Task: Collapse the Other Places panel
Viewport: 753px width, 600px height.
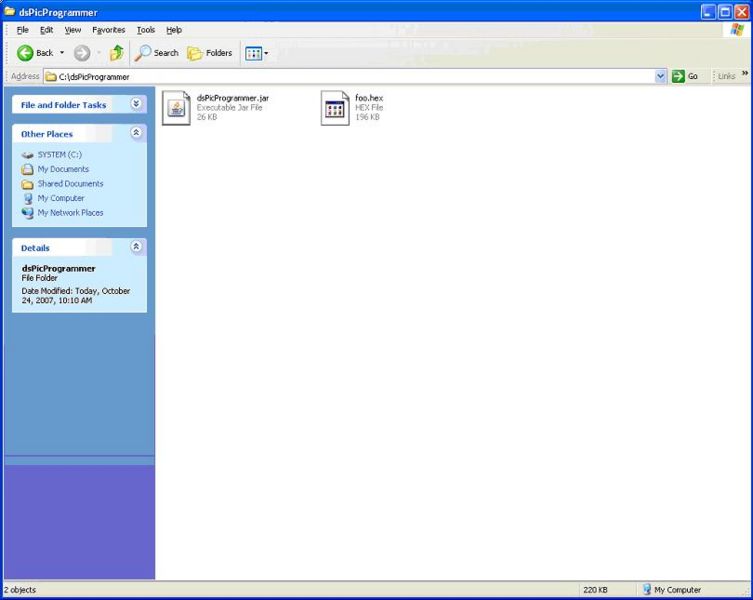Action: tap(137, 133)
